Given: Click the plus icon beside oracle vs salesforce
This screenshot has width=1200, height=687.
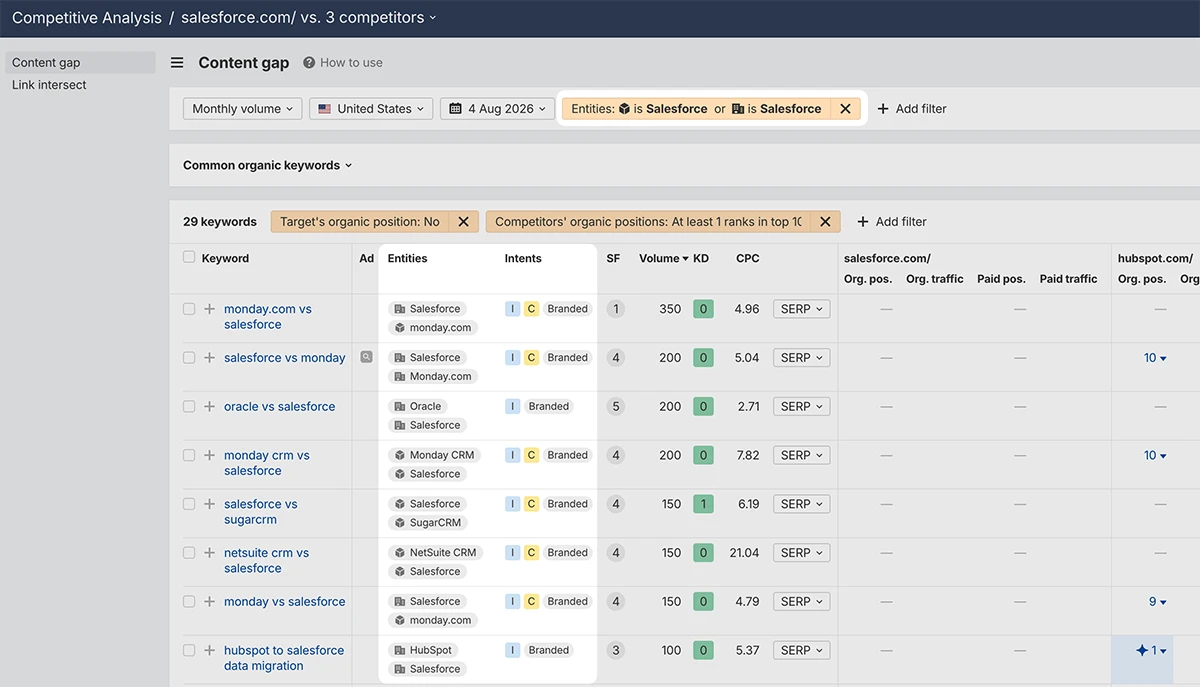Looking at the screenshot, I should 209,407.
